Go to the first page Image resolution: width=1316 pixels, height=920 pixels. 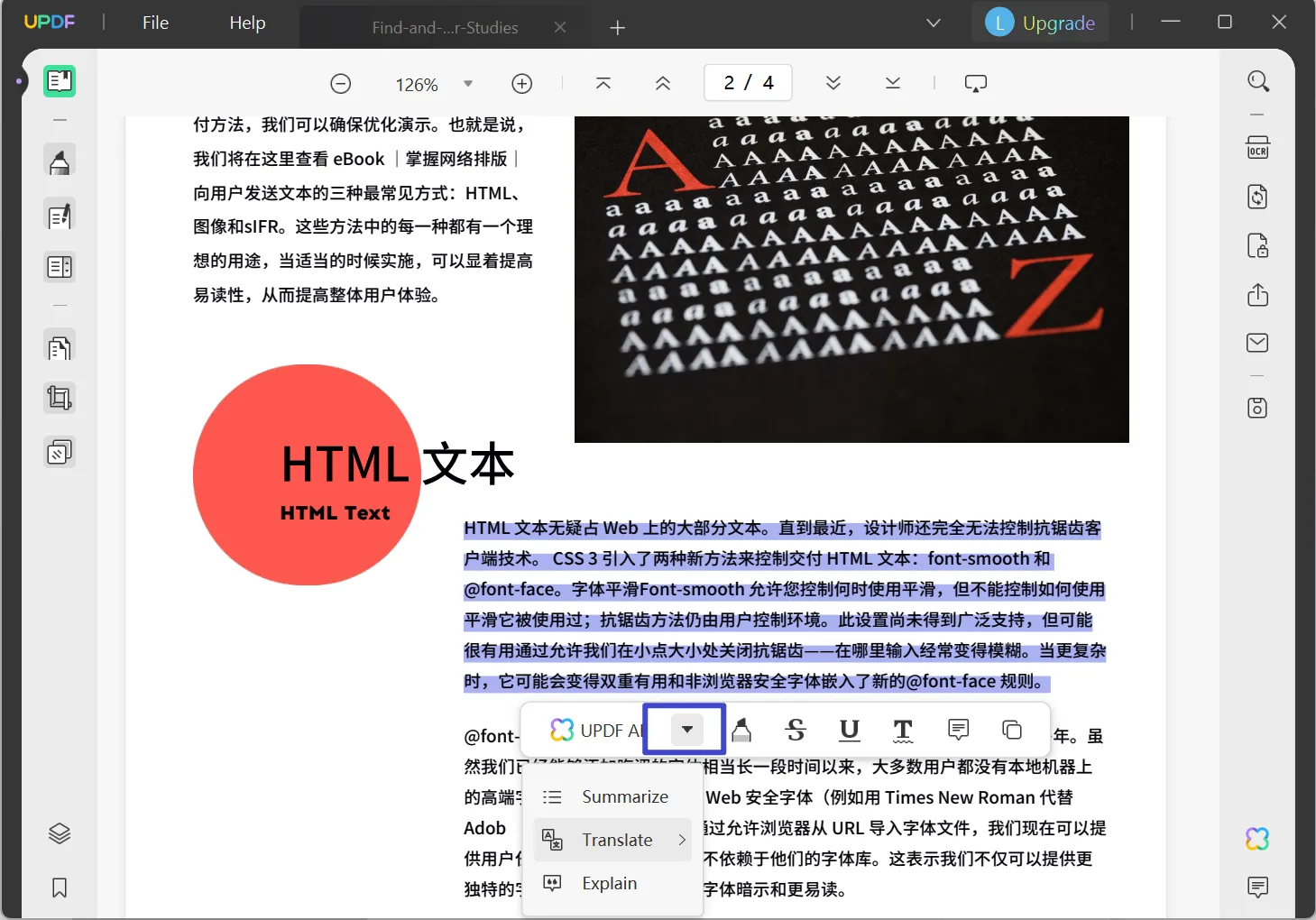pyautogui.click(x=603, y=83)
